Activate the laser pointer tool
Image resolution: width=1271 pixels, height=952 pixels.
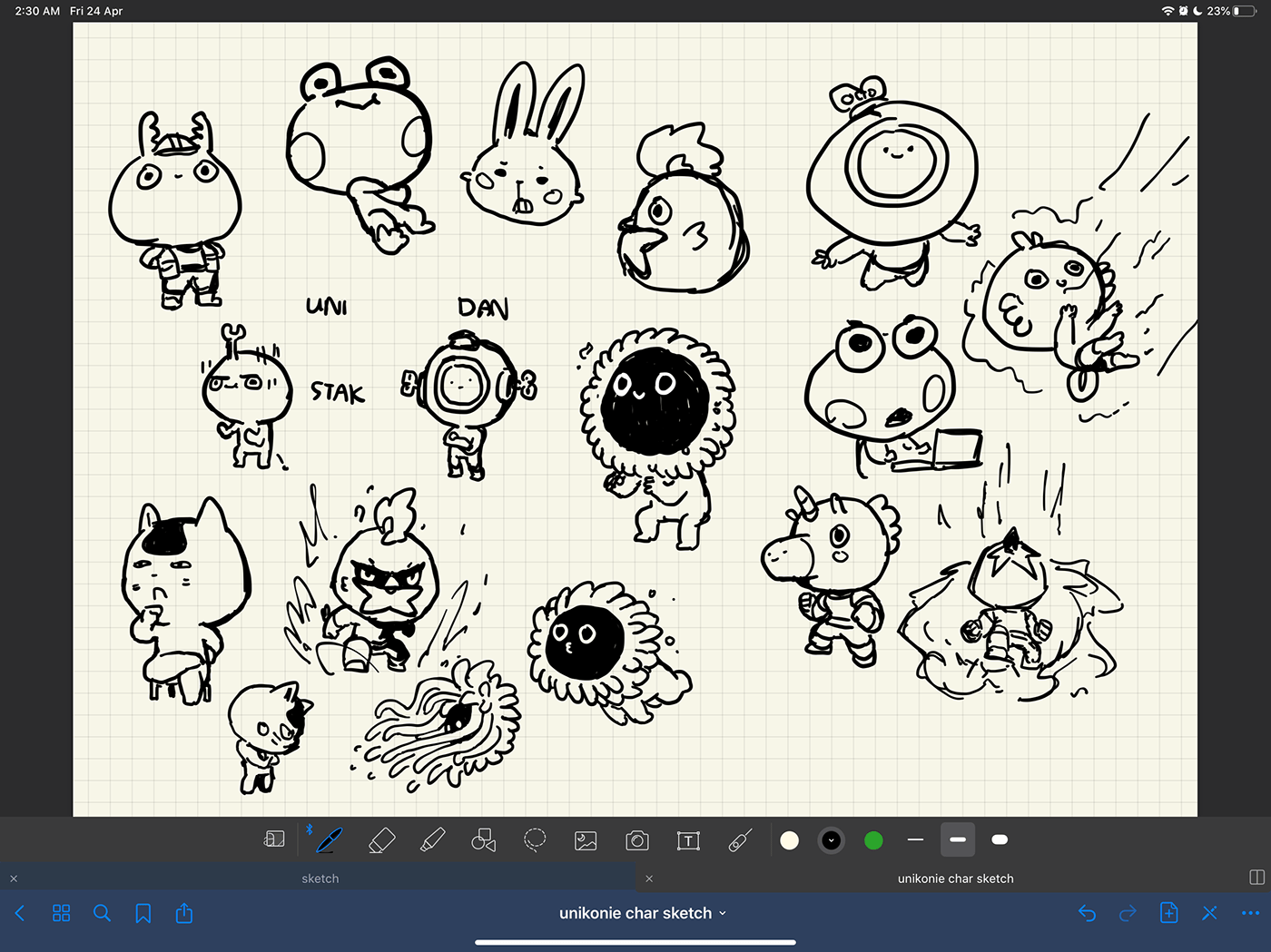click(740, 840)
